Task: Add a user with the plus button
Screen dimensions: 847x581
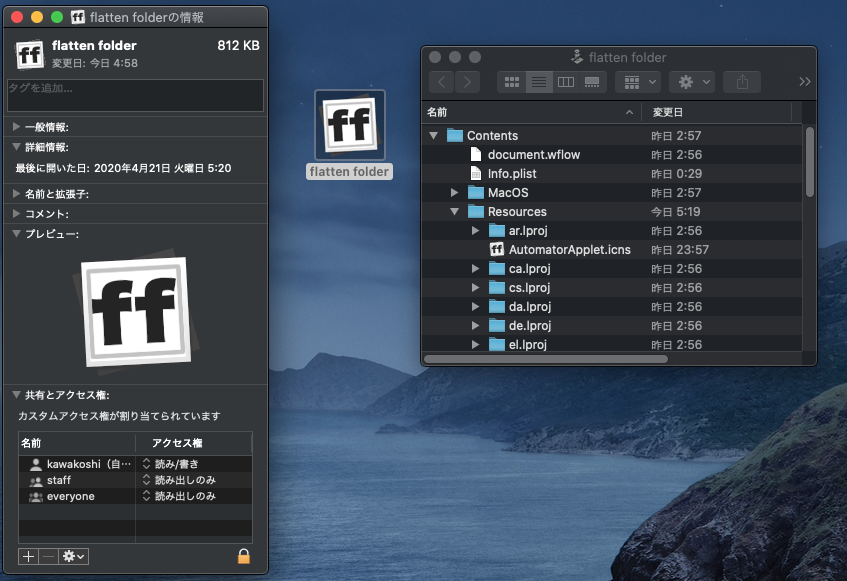Action: (x=28, y=556)
